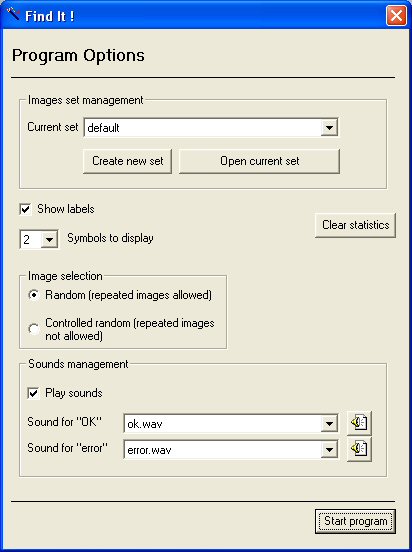Close the Find It! options window

[397, 16]
